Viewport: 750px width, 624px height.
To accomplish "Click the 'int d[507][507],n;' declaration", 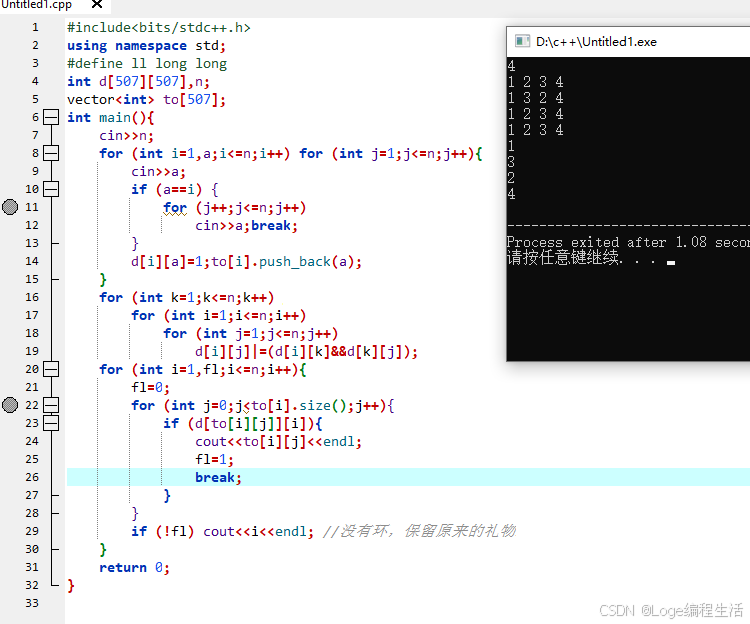I will coord(138,82).
